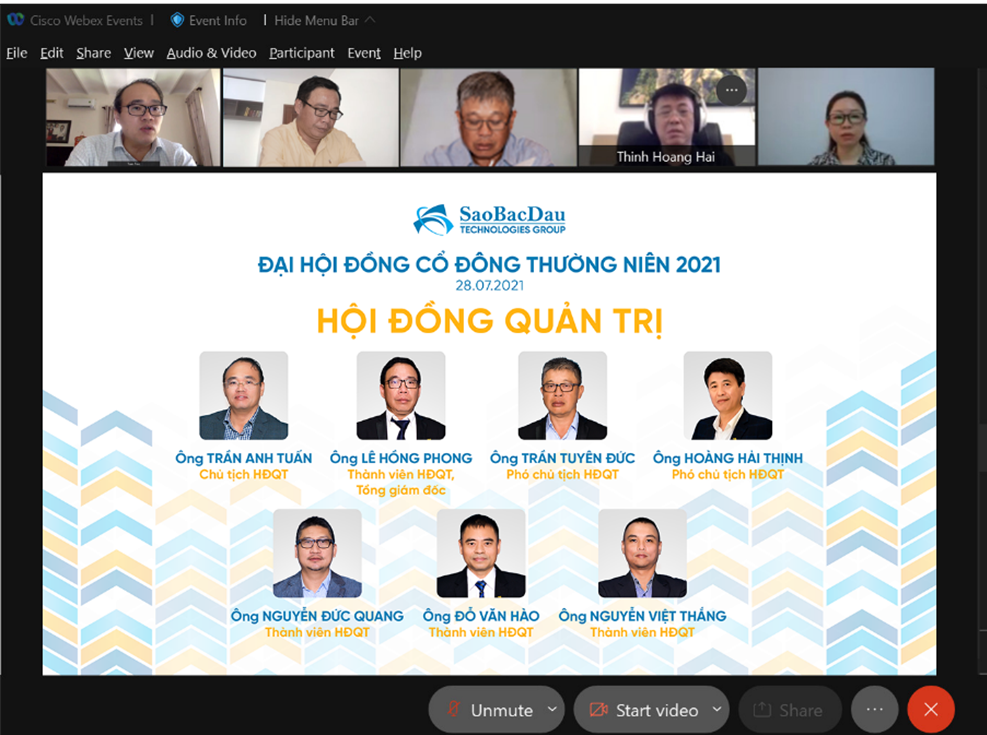
Task: Open the Edit menu
Action: (52, 53)
